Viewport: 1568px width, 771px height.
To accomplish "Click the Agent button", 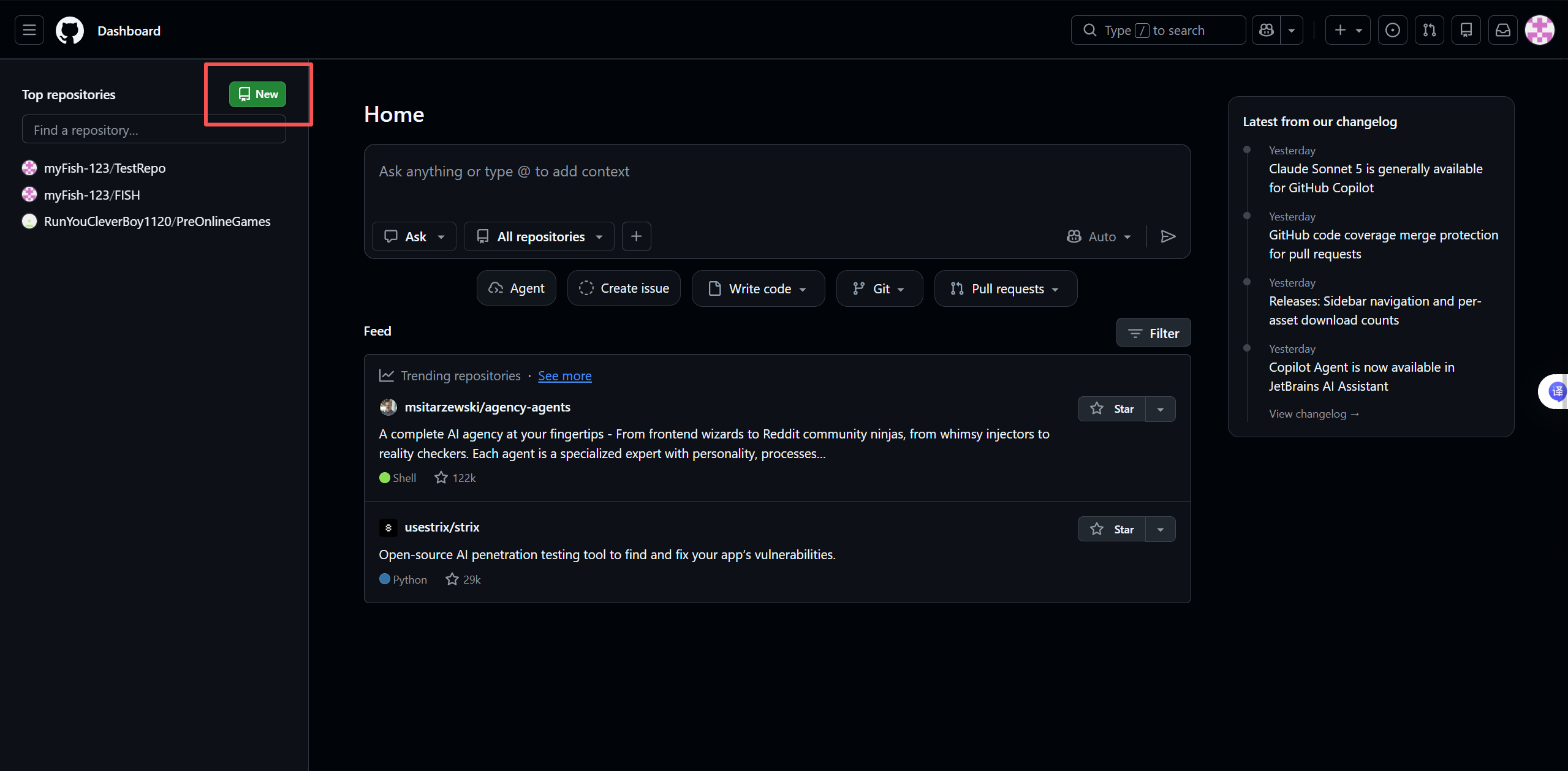I will coord(517,288).
